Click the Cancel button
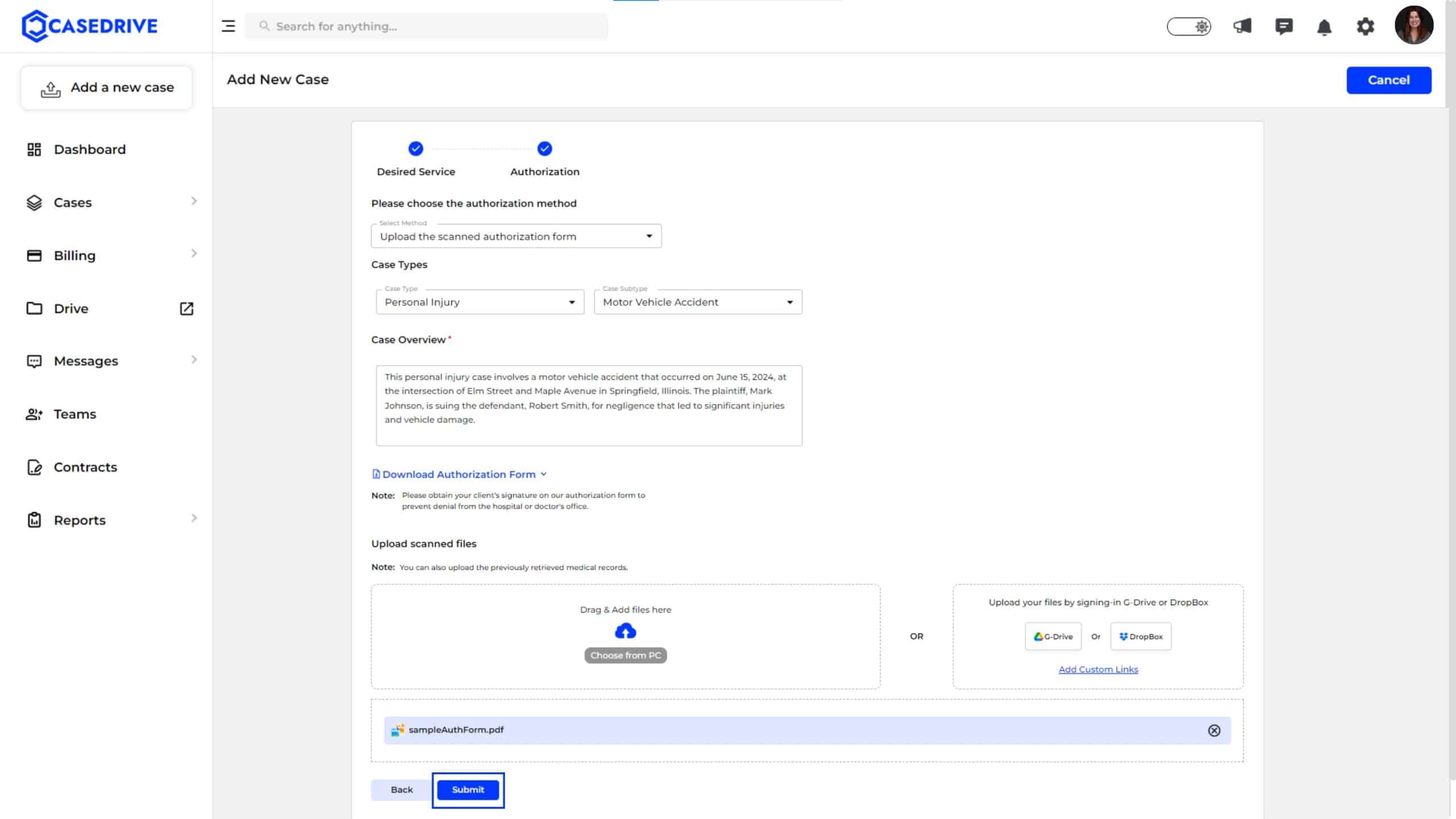The width and height of the screenshot is (1456, 819). tap(1388, 80)
